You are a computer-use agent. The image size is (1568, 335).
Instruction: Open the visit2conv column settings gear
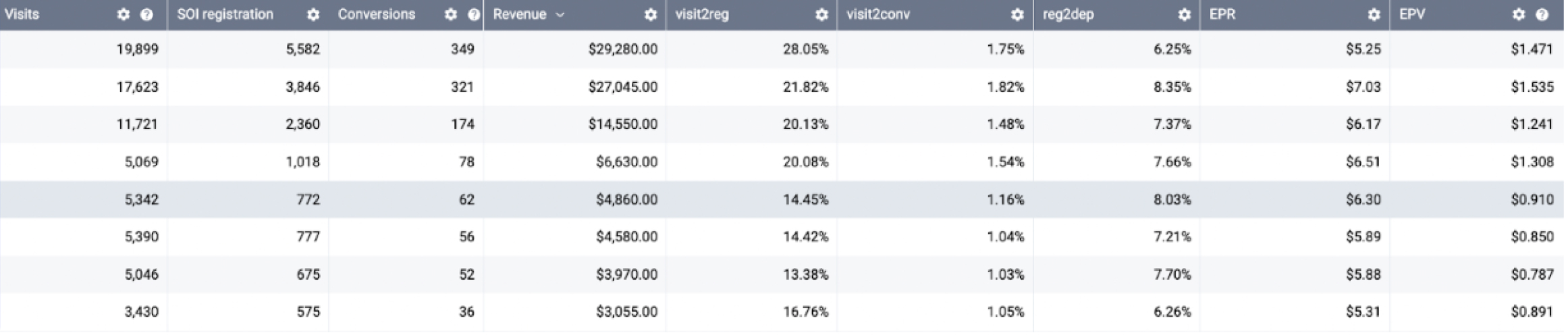click(x=1017, y=15)
